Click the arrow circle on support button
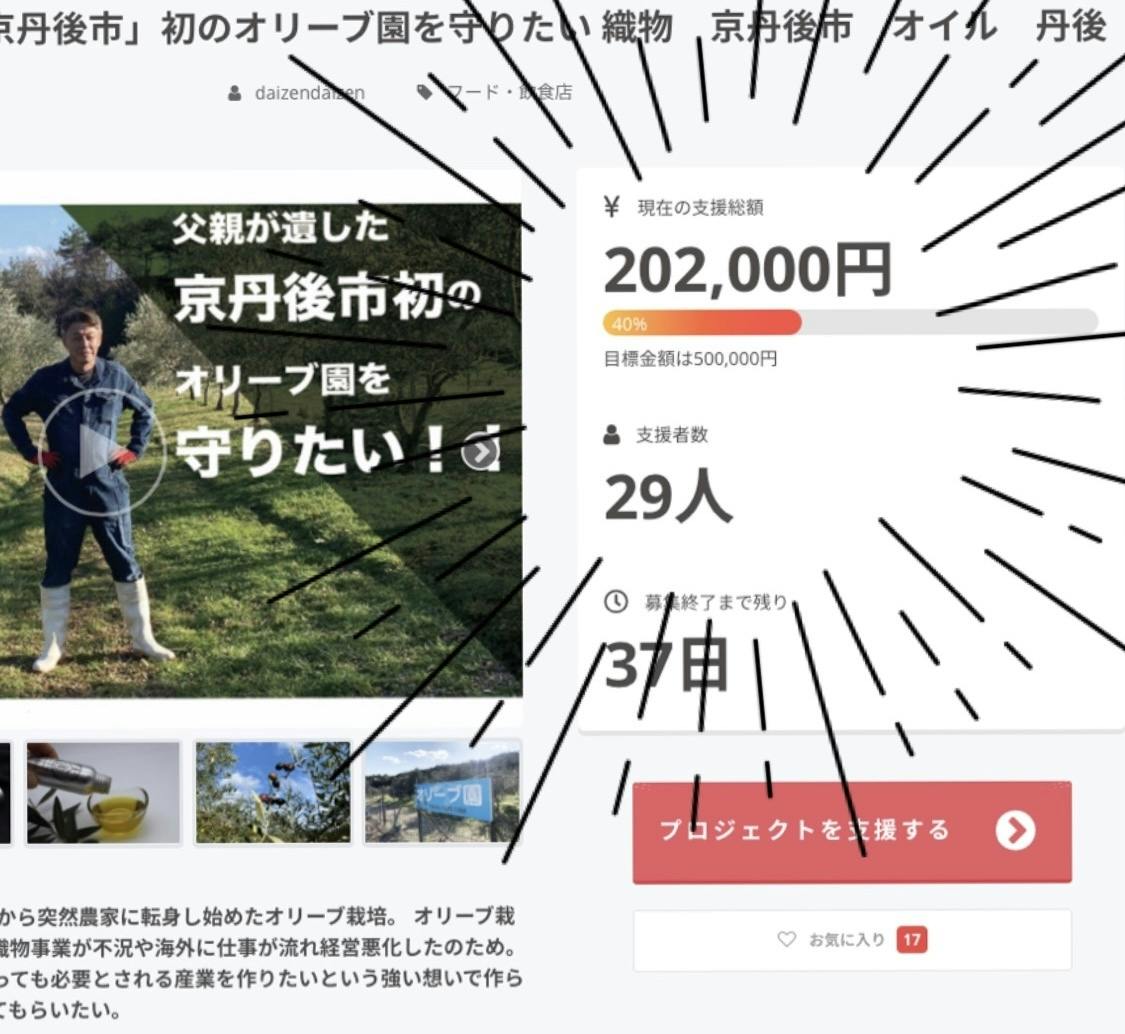The width and height of the screenshot is (1125, 1034). click(1015, 830)
